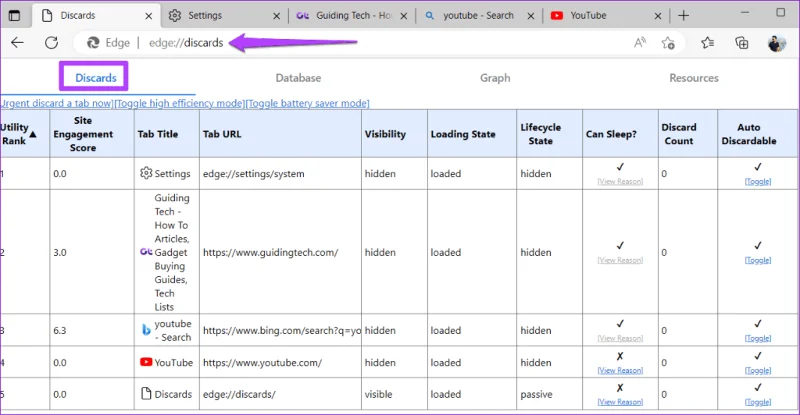The image size is (800, 415).
Task: Open View Reason for Settings row
Action: point(620,181)
